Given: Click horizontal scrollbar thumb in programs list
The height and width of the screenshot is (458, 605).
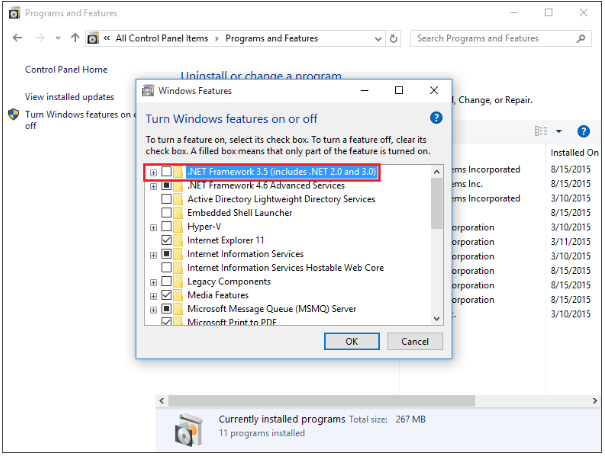Looking at the screenshot, I should 321,401.
